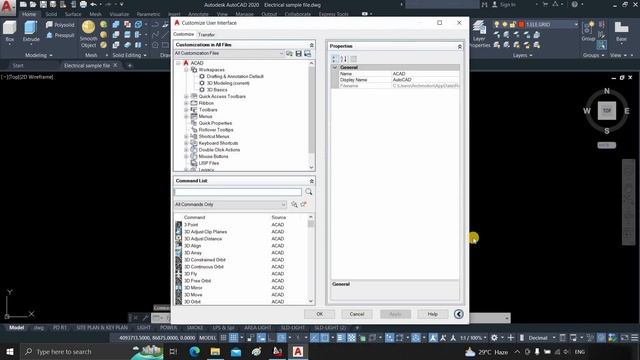This screenshot has width=640, height=360.
Task: Open Layer Properties in the ribbon
Action: tap(479, 34)
